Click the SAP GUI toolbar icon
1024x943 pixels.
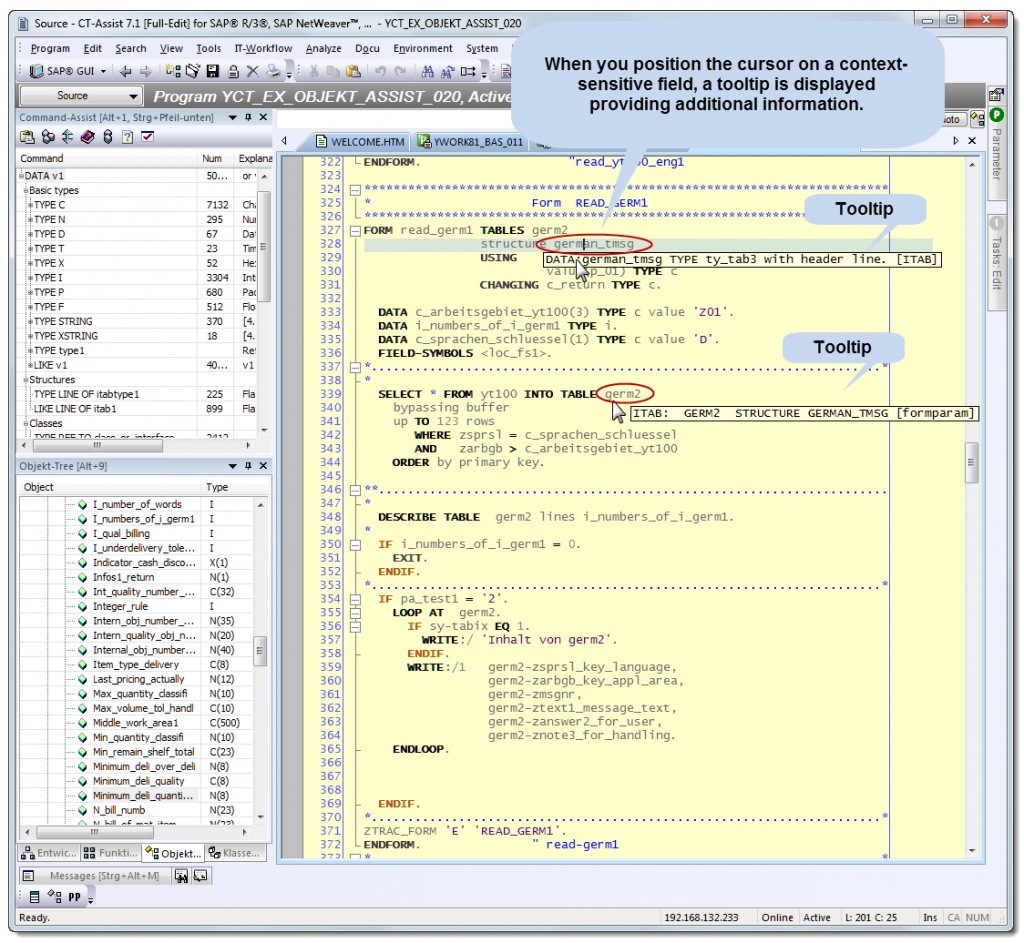coord(38,70)
